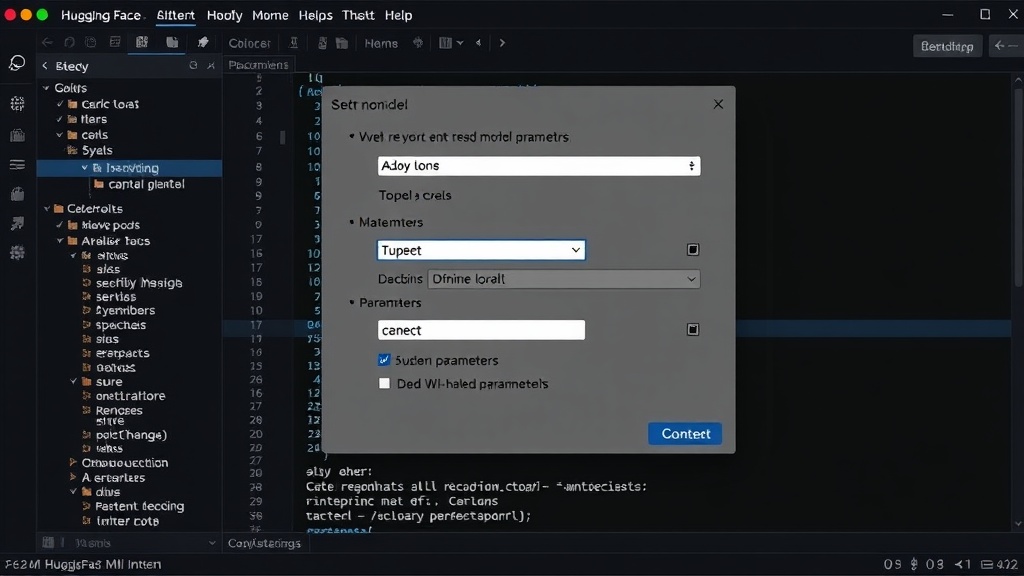1024x576 pixels.
Task: Collapse the Golrs tree node
Action: 46,88
